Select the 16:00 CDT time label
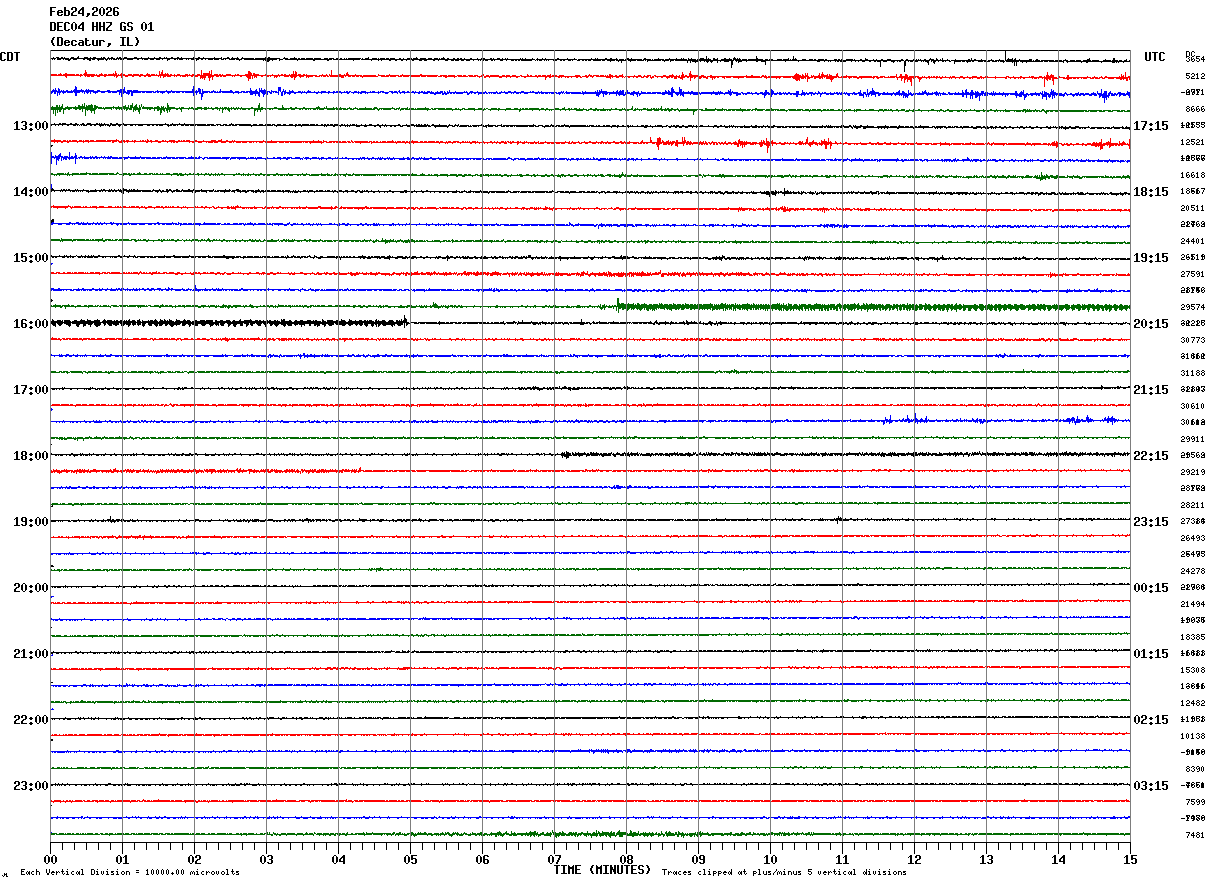The width and height of the screenshot is (1210, 886). tap(30, 324)
